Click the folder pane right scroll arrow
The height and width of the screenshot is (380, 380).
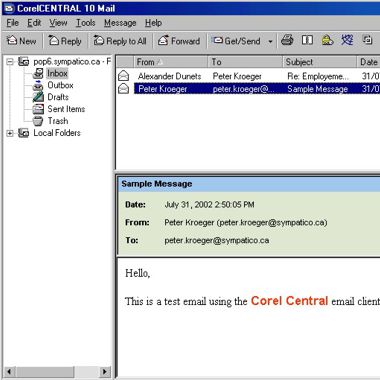[x=105, y=371]
